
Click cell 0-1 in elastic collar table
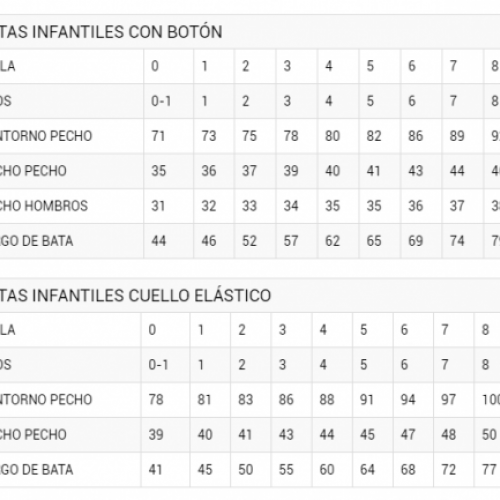[x=158, y=365]
